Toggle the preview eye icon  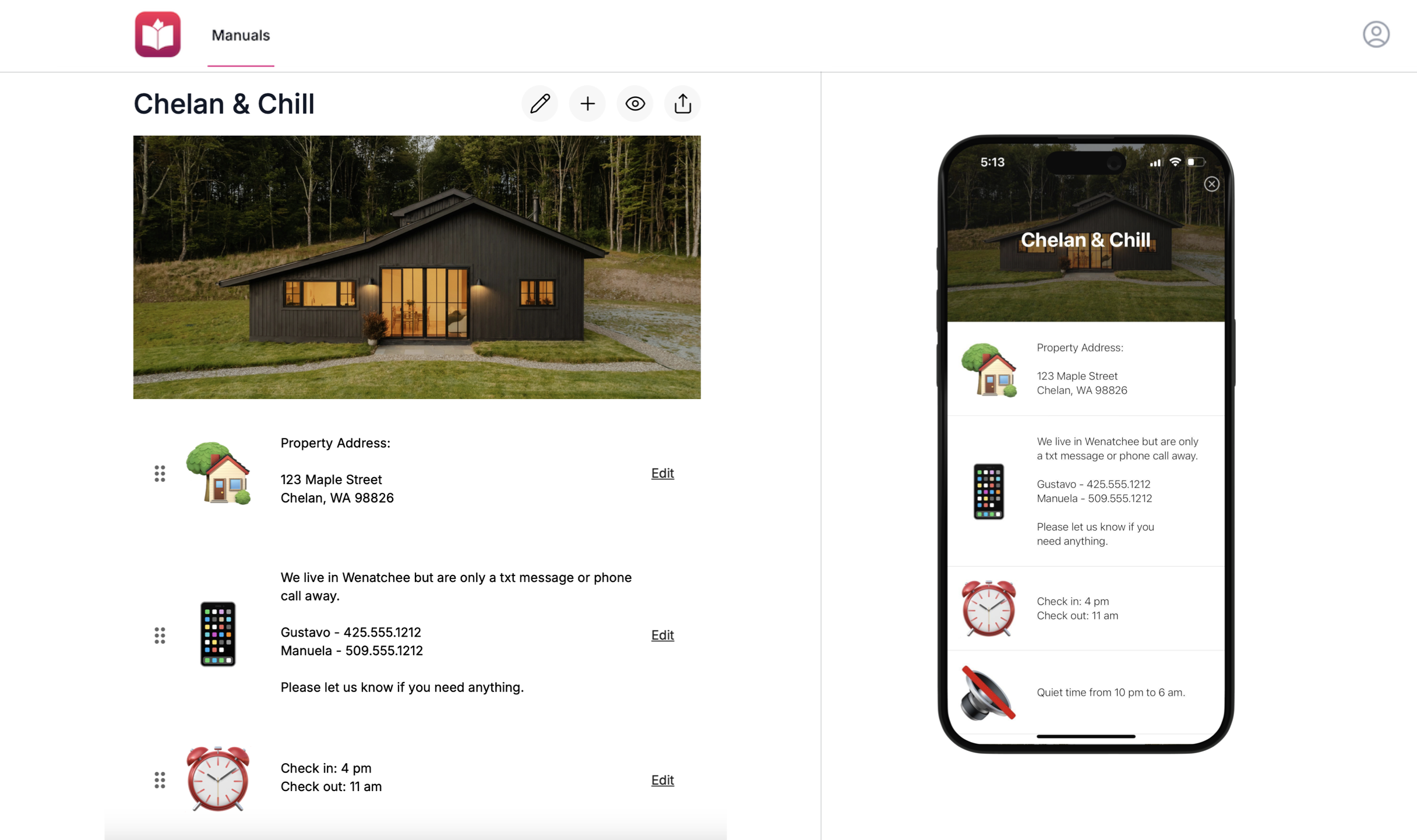[x=635, y=104]
